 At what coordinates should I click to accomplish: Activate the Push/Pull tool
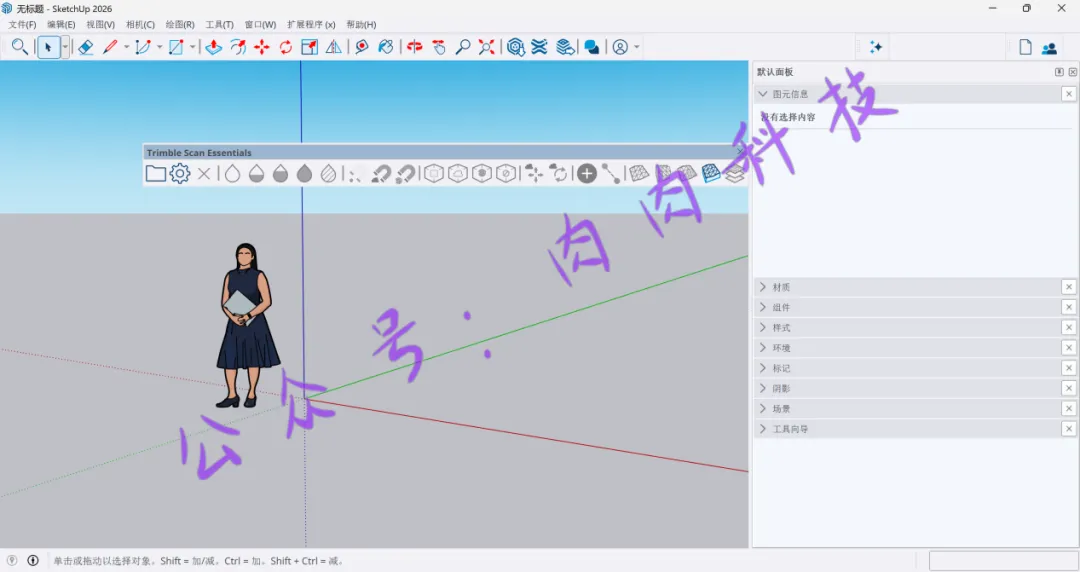click(214, 47)
